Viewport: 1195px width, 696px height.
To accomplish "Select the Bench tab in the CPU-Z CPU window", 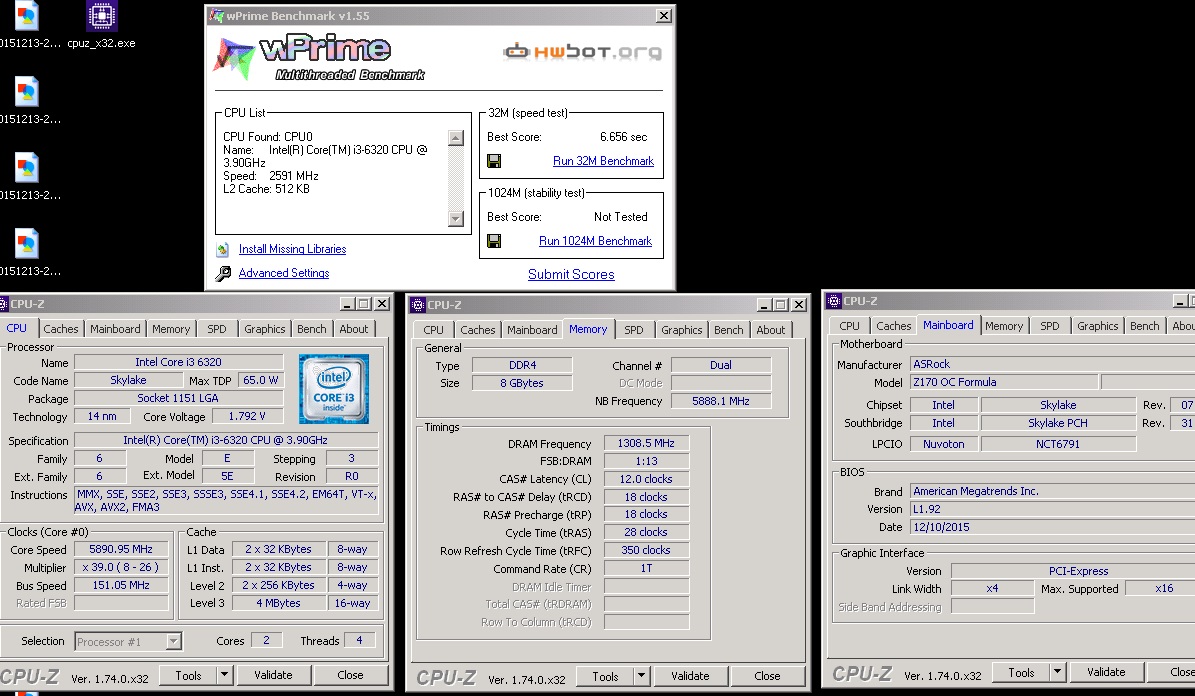I will (x=312, y=329).
